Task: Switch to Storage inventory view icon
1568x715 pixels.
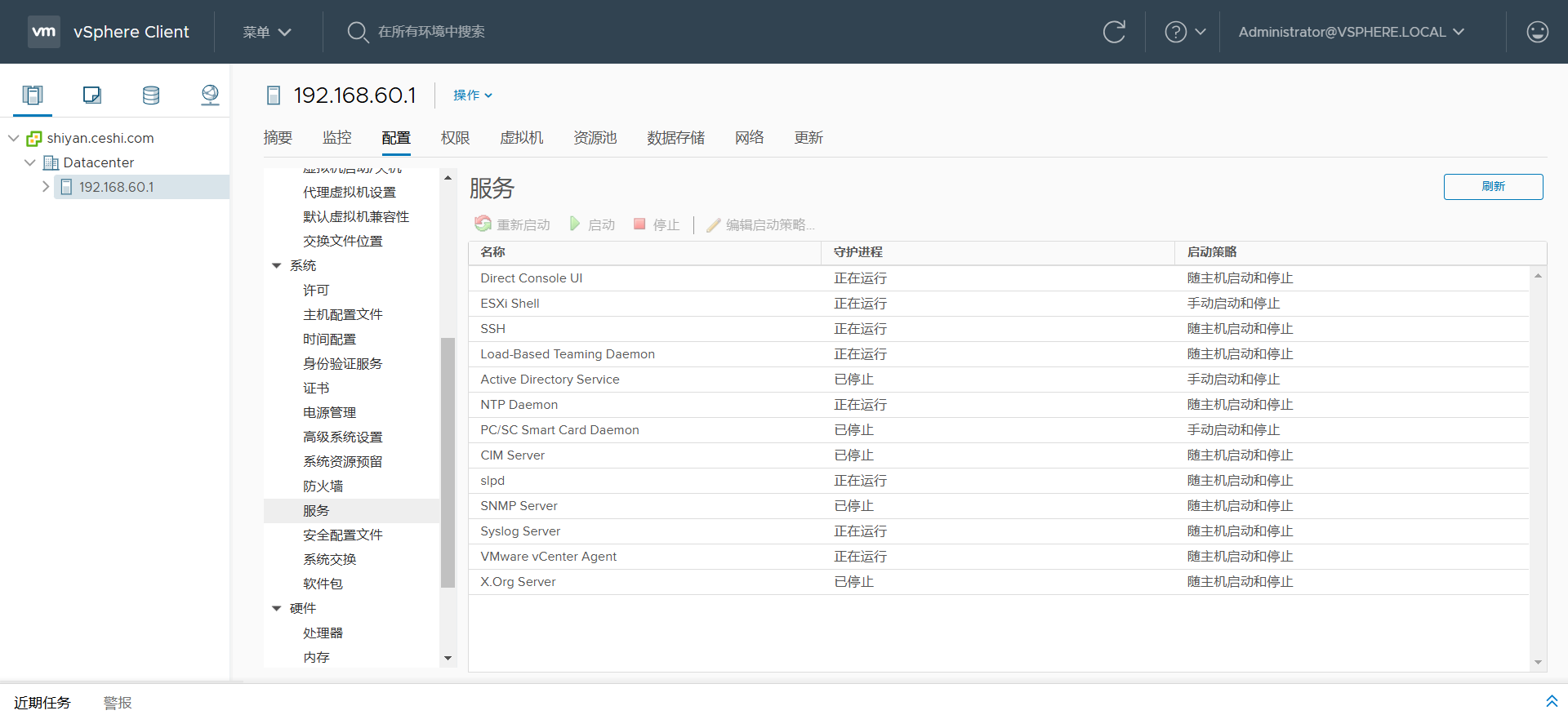Action: pyautogui.click(x=151, y=95)
